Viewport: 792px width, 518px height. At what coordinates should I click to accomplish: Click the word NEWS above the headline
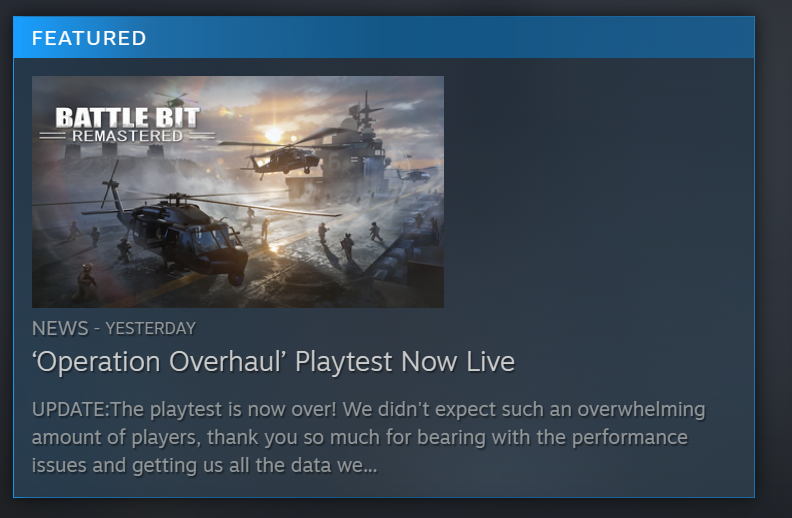pyautogui.click(x=60, y=329)
